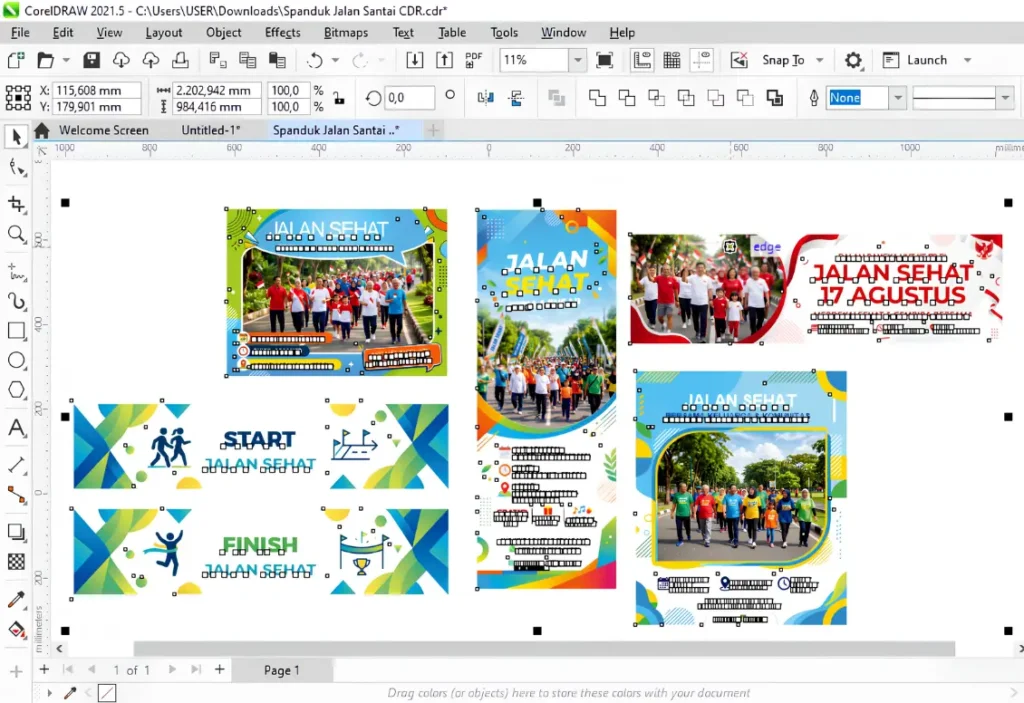
Task: Select the Pick tool
Action: 16,137
